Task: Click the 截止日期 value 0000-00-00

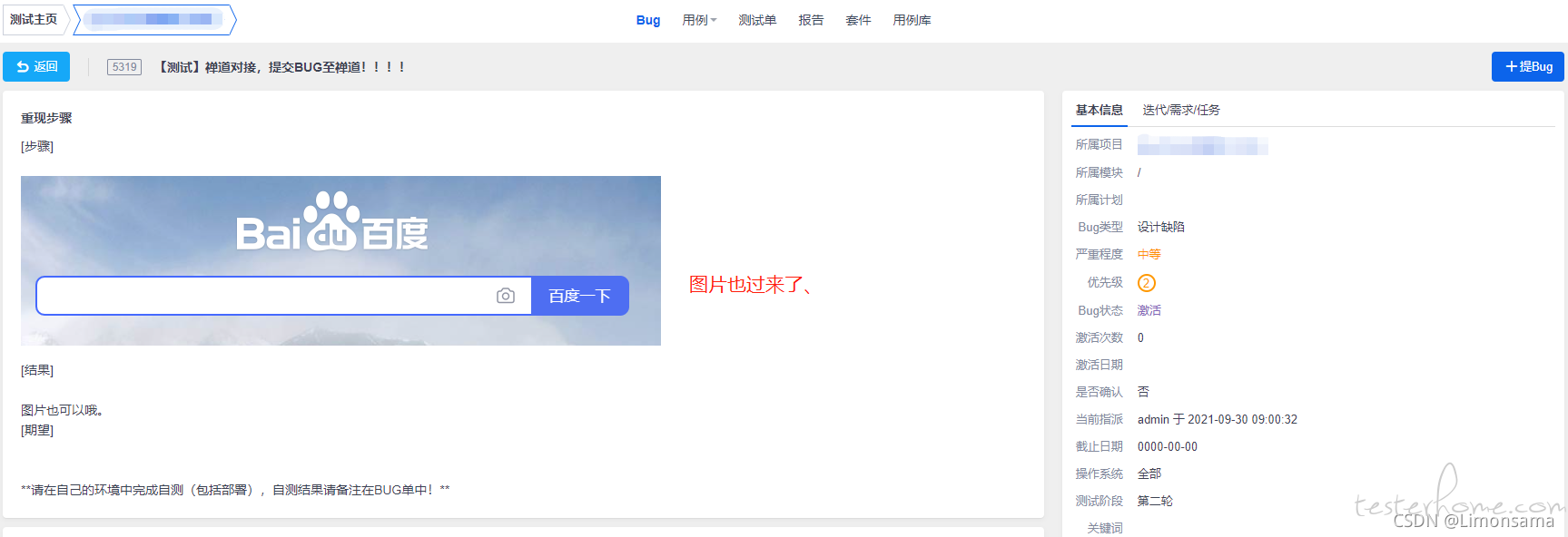Action: pos(1168,446)
